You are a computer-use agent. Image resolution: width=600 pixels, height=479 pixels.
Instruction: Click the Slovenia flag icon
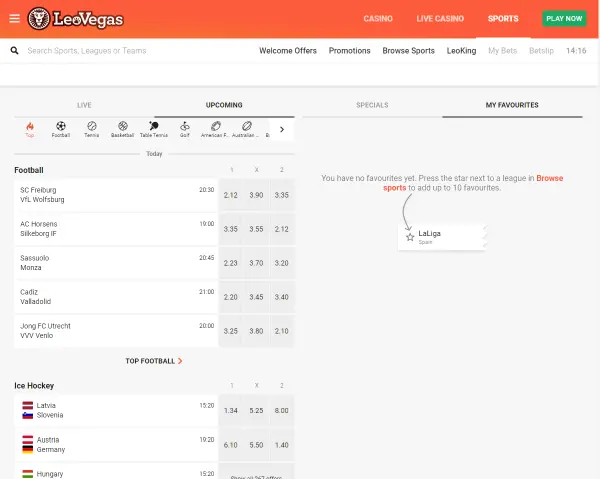point(28,415)
